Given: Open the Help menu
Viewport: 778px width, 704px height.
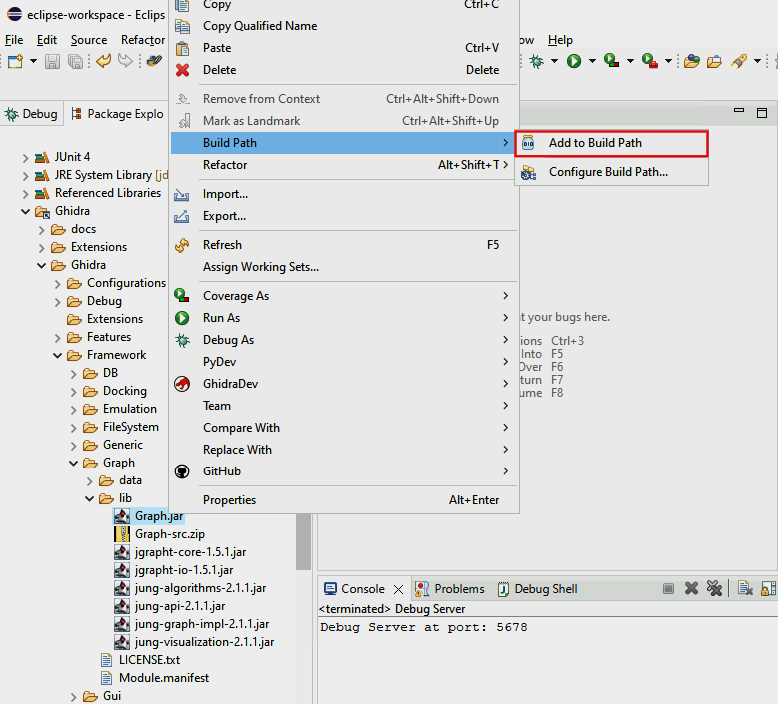Looking at the screenshot, I should click(560, 40).
